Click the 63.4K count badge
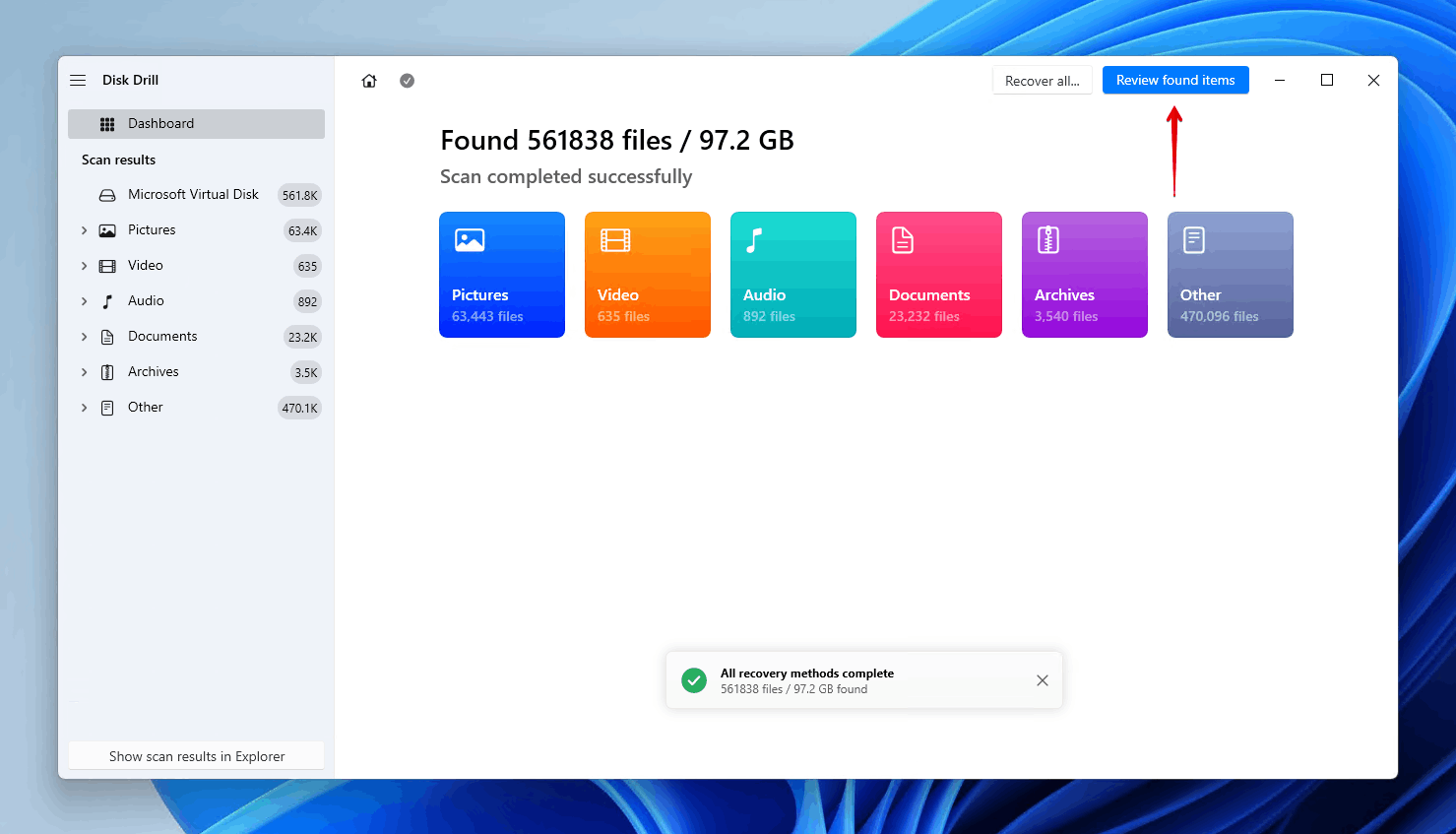The width and height of the screenshot is (1456, 834). click(303, 230)
